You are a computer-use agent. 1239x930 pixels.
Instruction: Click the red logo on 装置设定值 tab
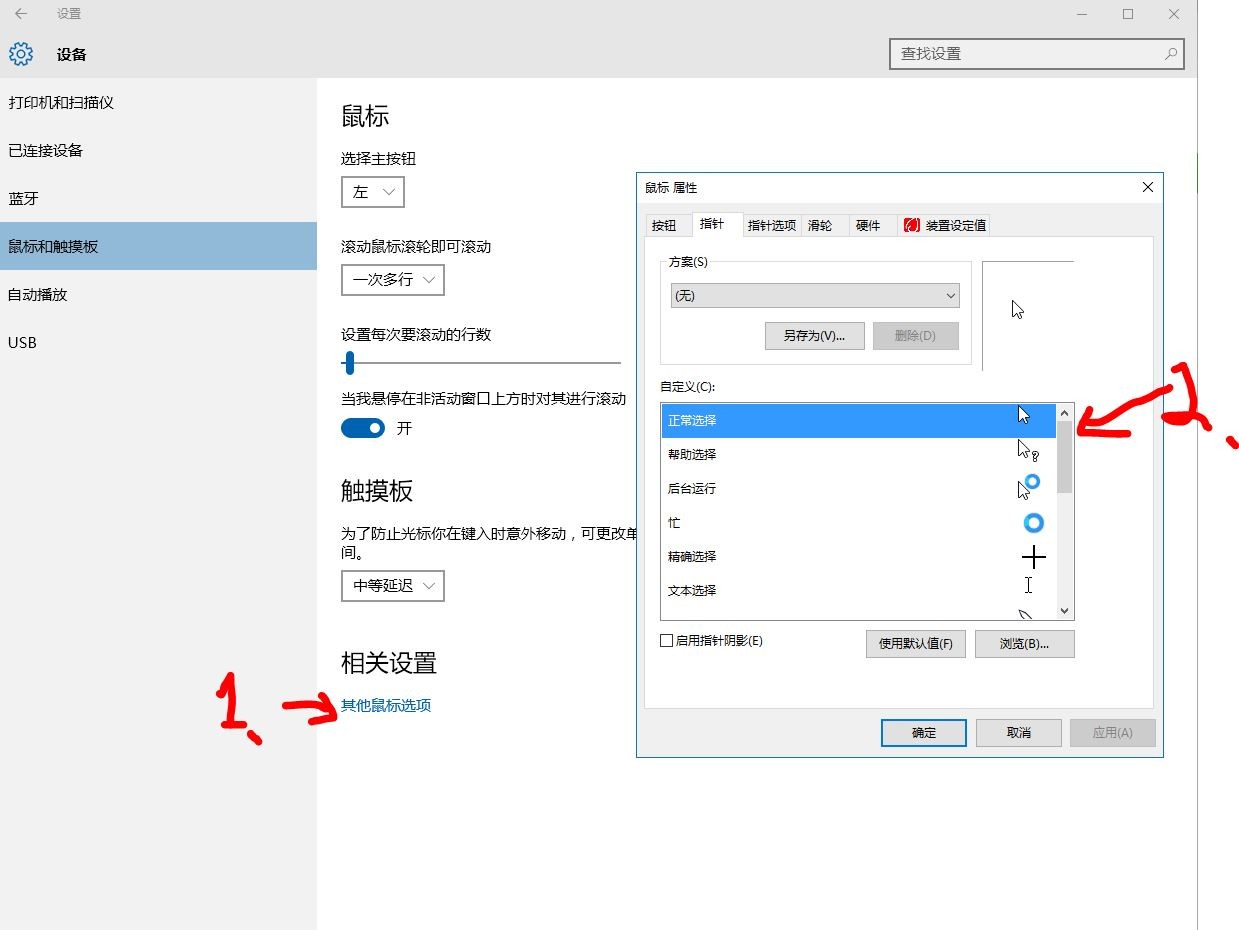click(x=911, y=225)
